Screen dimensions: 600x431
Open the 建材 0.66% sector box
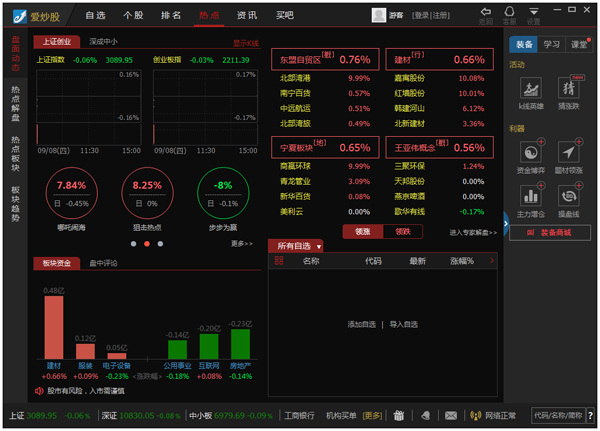click(439, 59)
